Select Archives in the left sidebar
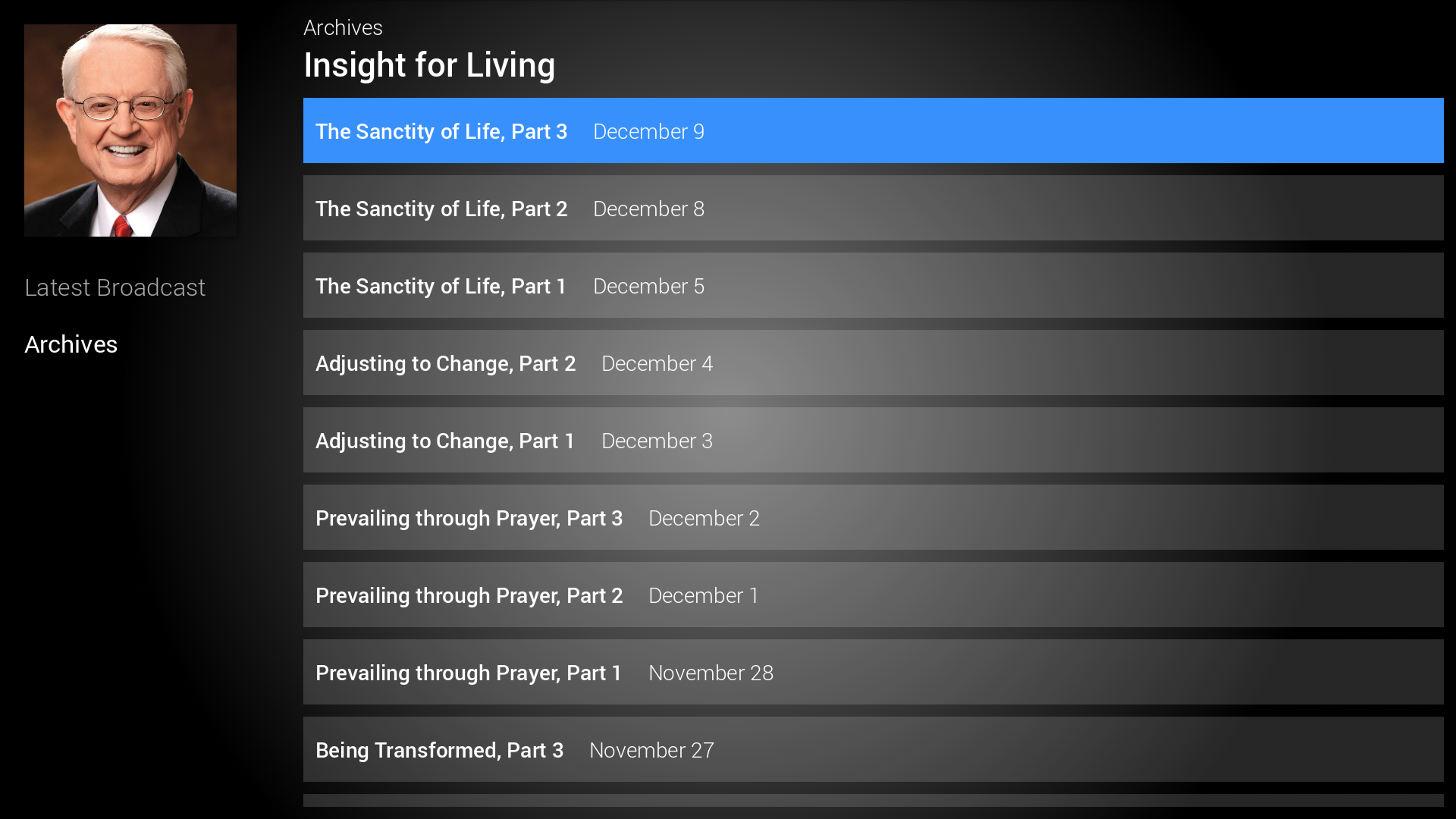The image size is (1456, 819). pos(71,344)
